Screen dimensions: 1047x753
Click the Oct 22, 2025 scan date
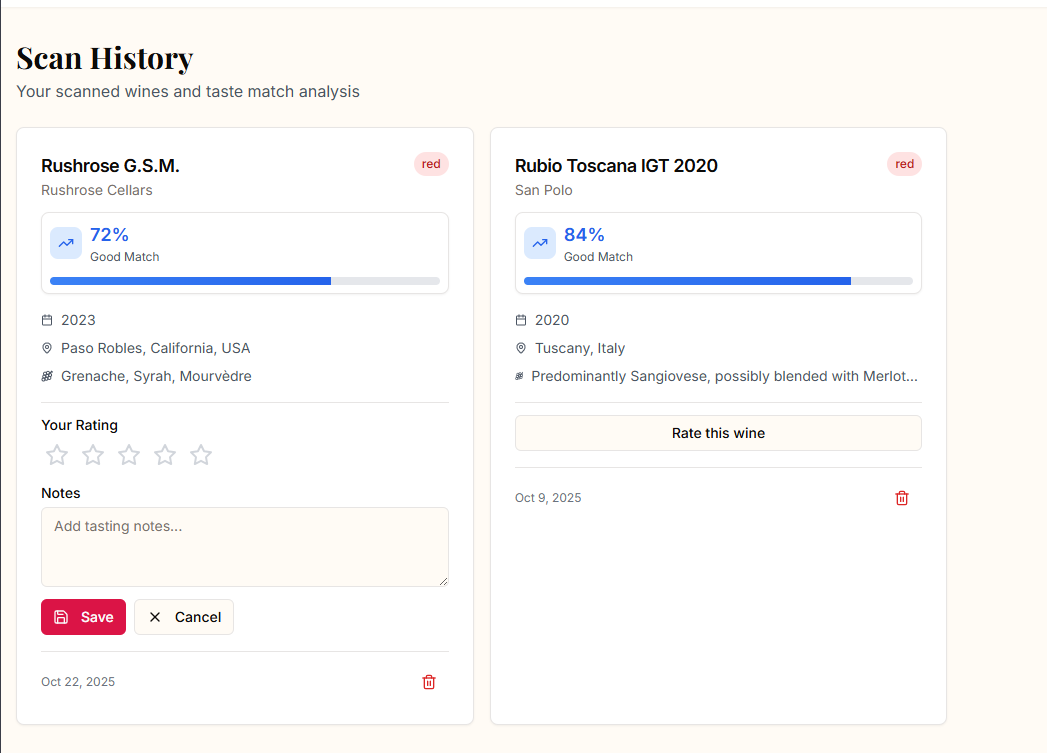click(78, 682)
